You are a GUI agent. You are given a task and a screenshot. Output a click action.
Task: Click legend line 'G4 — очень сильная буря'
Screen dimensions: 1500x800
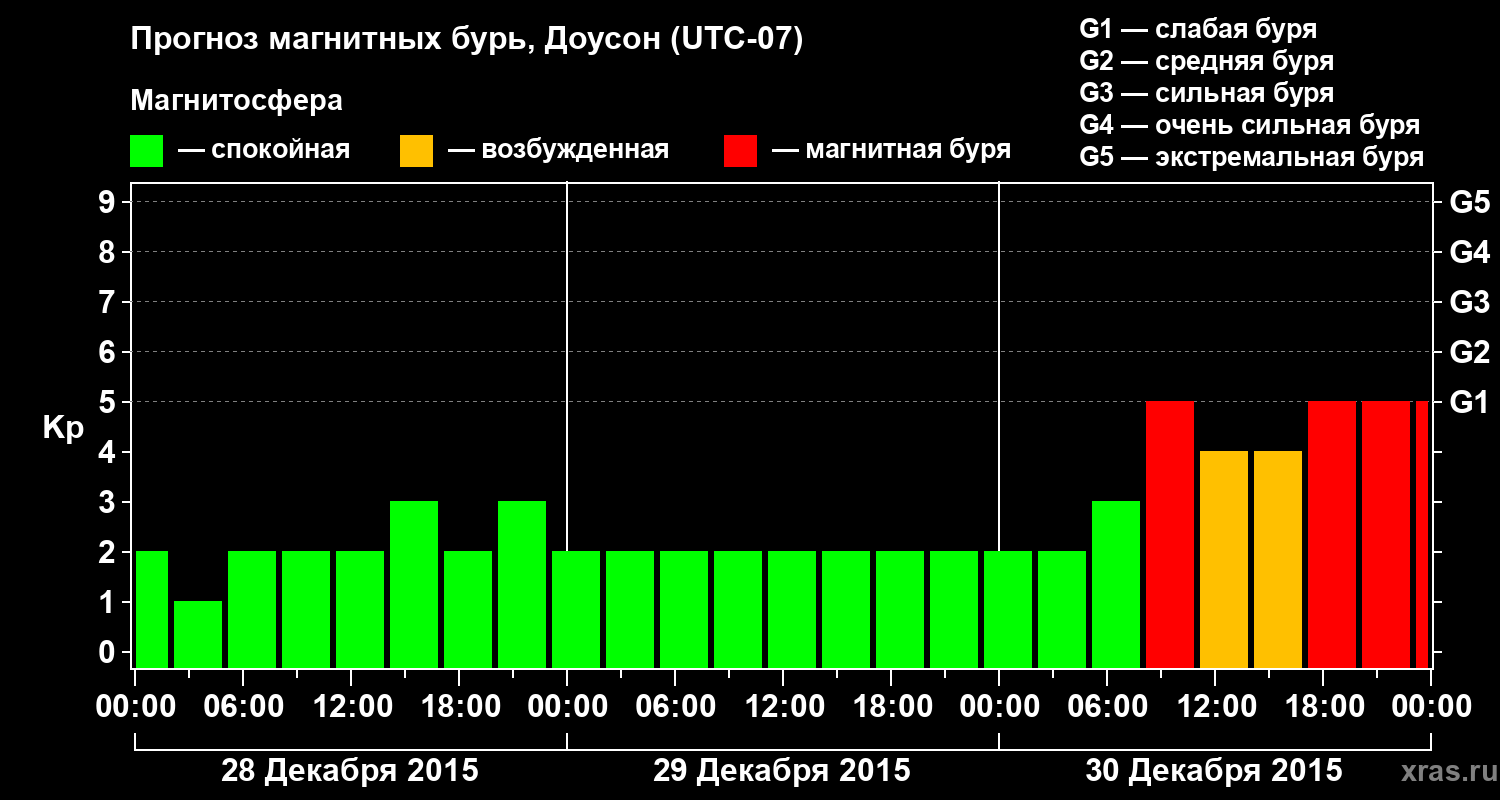click(1250, 125)
